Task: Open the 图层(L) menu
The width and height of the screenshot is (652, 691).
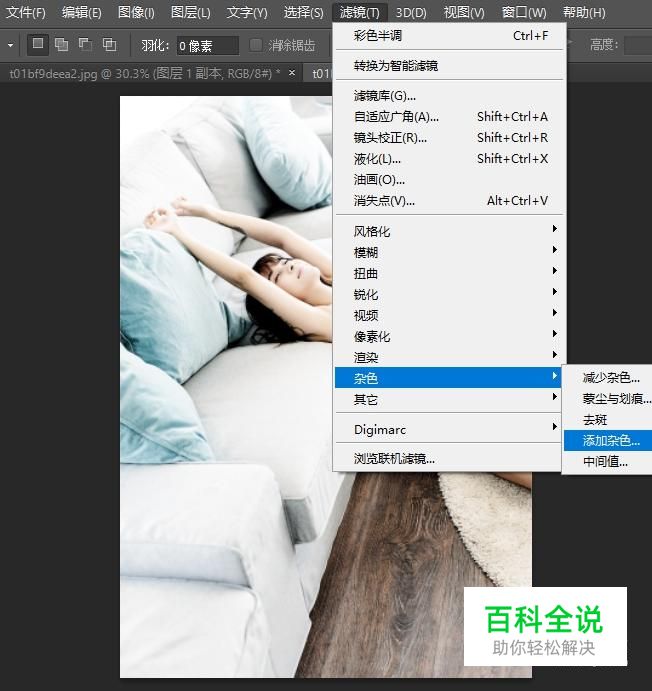Action: pyautogui.click(x=190, y=12)
